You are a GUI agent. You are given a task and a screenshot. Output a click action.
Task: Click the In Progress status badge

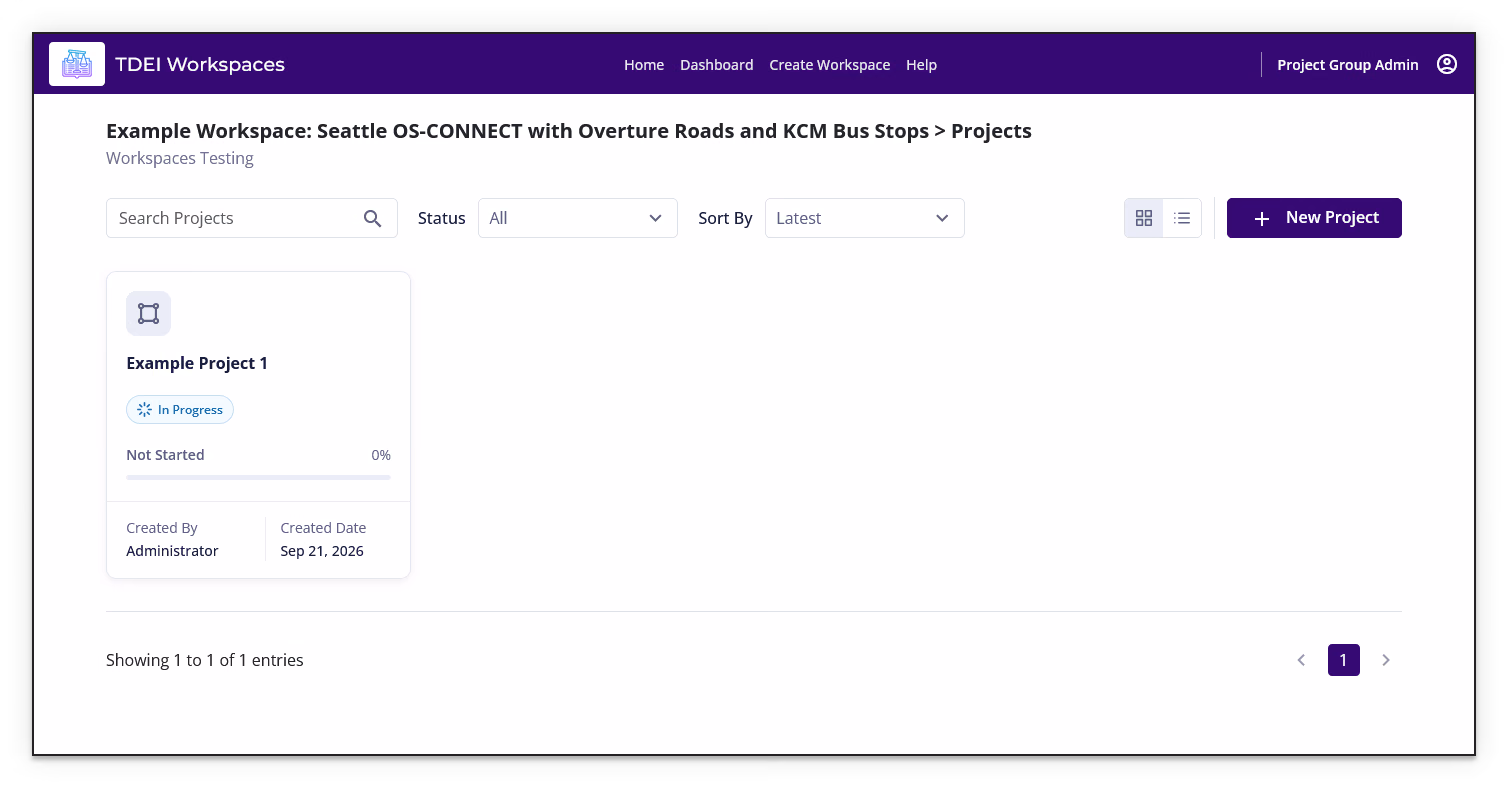180,410
